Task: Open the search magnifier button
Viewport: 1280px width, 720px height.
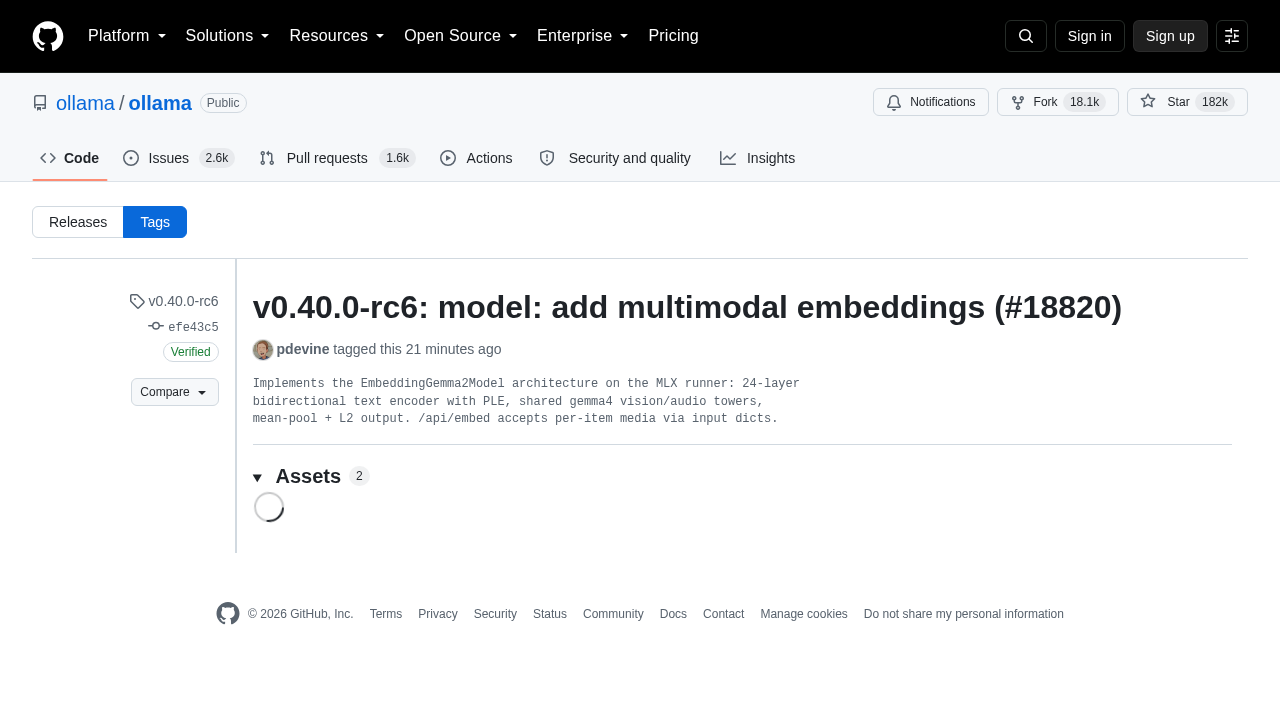Action: pyautogui.click(x=1026, y=36)
